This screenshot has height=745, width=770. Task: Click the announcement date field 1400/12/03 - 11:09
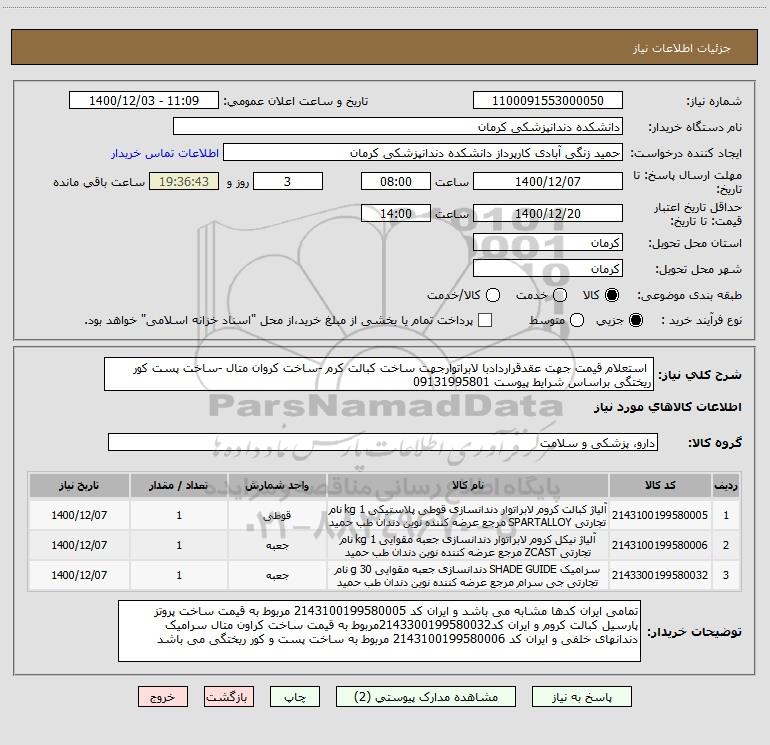(x=144, y=100)
